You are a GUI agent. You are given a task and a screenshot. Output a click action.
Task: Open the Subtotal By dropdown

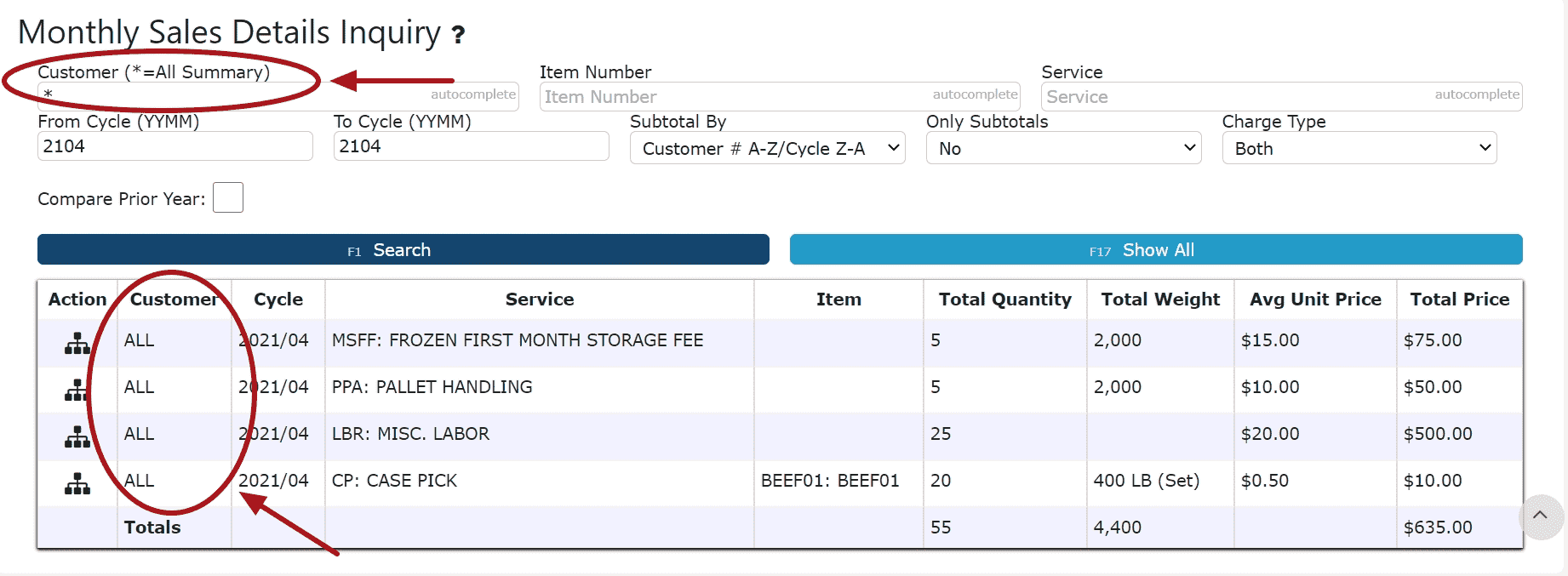(x=767, y=148)
